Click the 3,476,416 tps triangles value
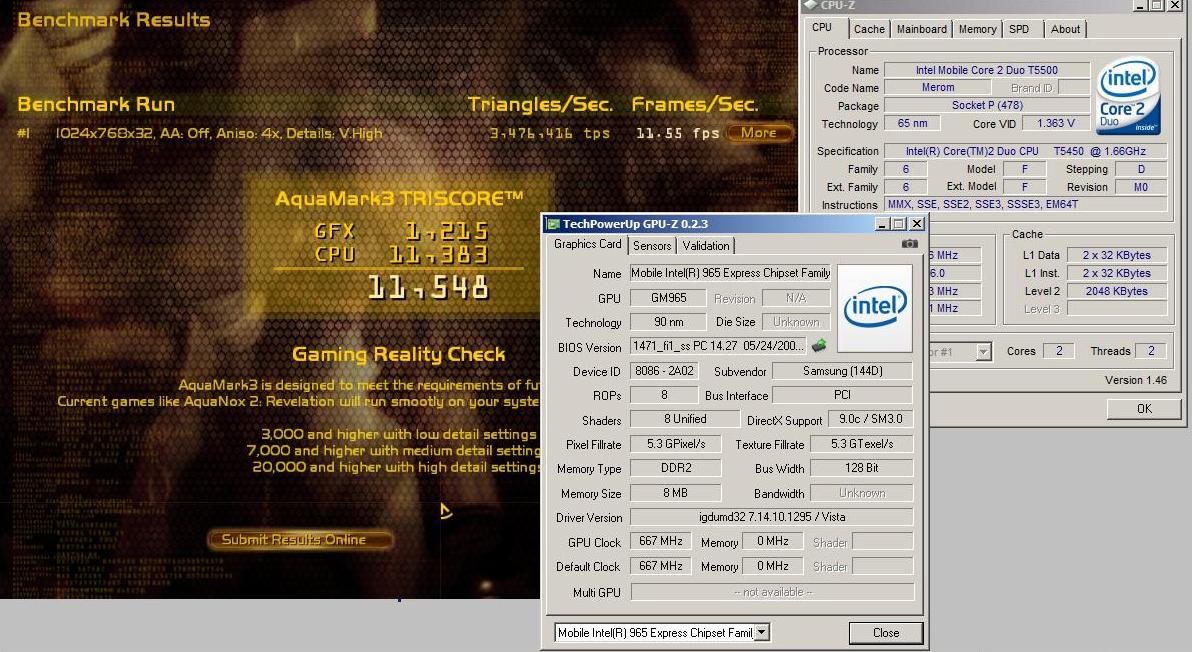This screenshot has width=1193, height=652. [549, 134]
